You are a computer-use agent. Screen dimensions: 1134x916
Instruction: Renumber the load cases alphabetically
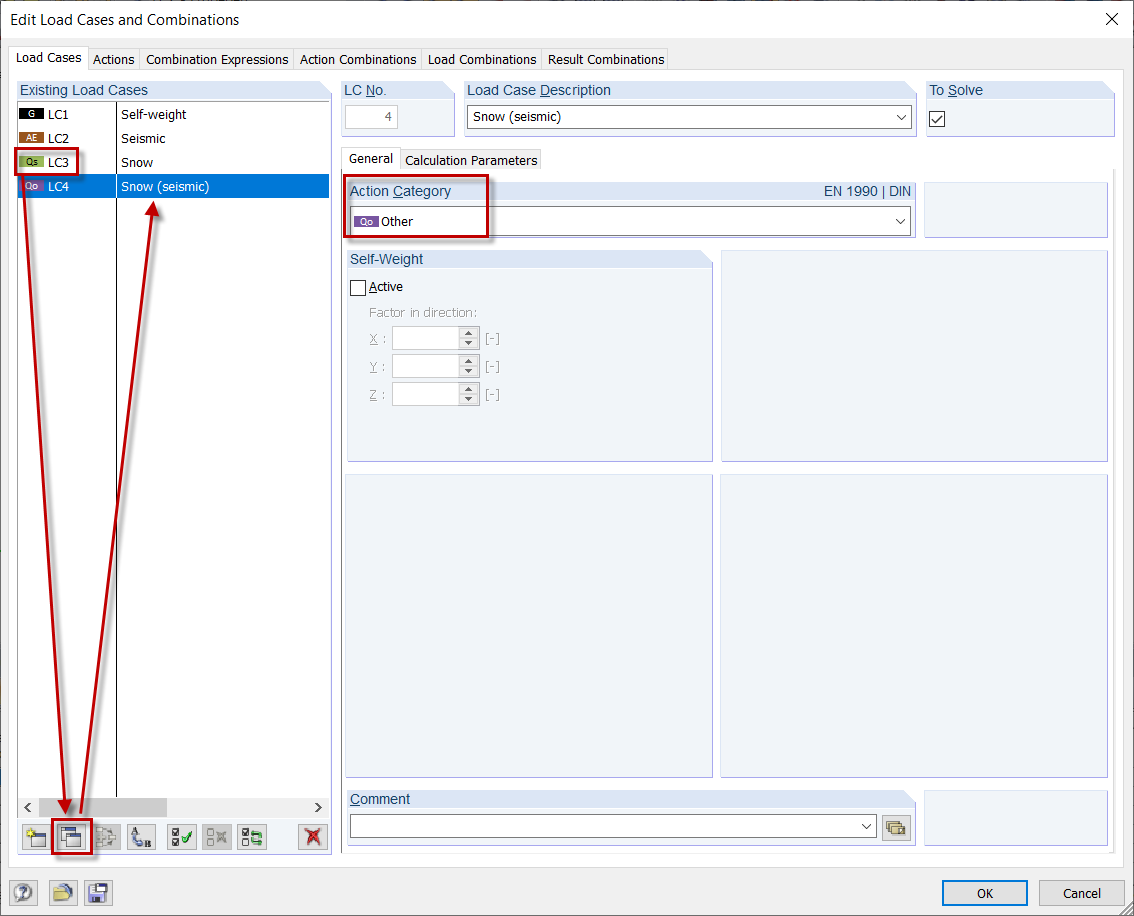coord(141,837)
